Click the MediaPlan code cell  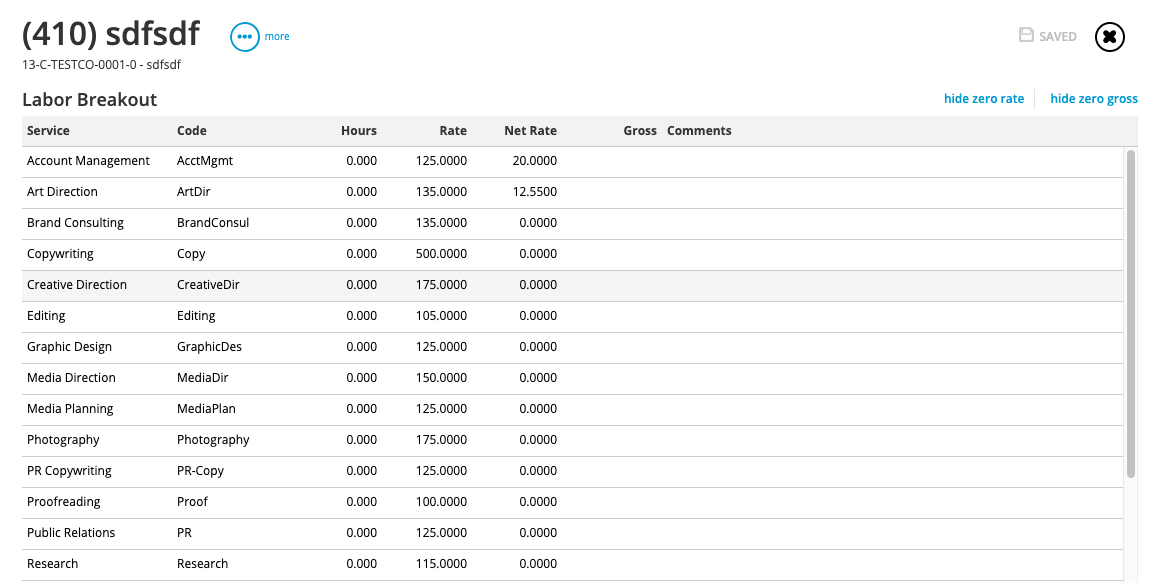point(206,409)
